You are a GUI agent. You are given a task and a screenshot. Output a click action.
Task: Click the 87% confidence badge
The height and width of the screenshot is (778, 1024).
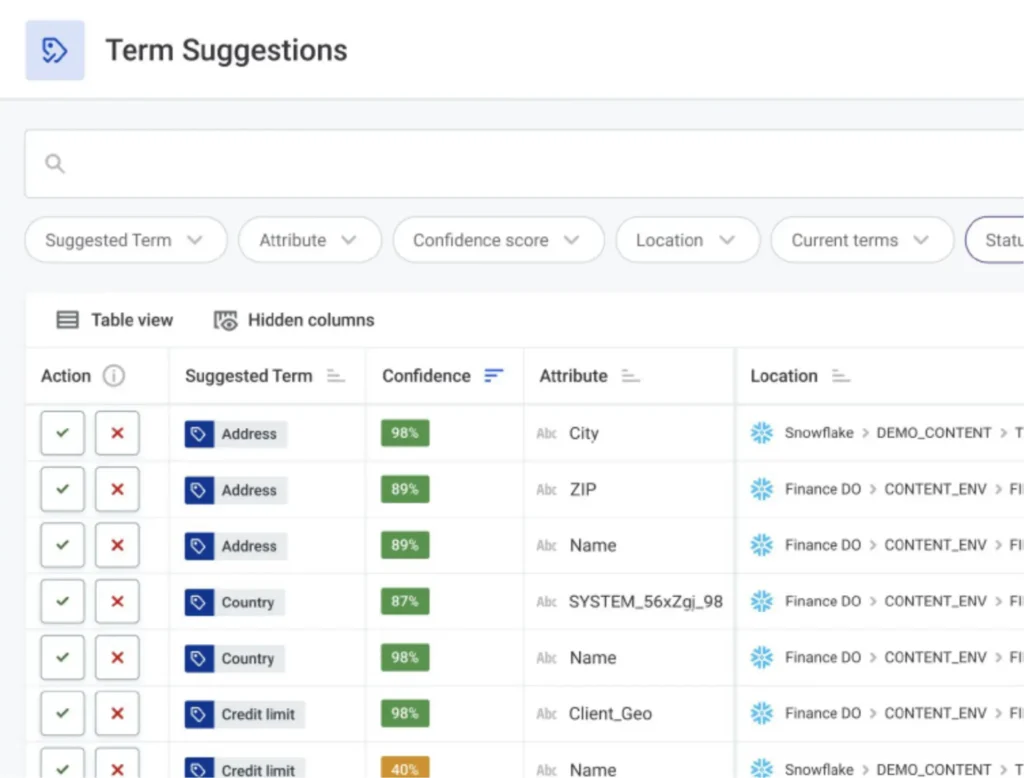405,601
